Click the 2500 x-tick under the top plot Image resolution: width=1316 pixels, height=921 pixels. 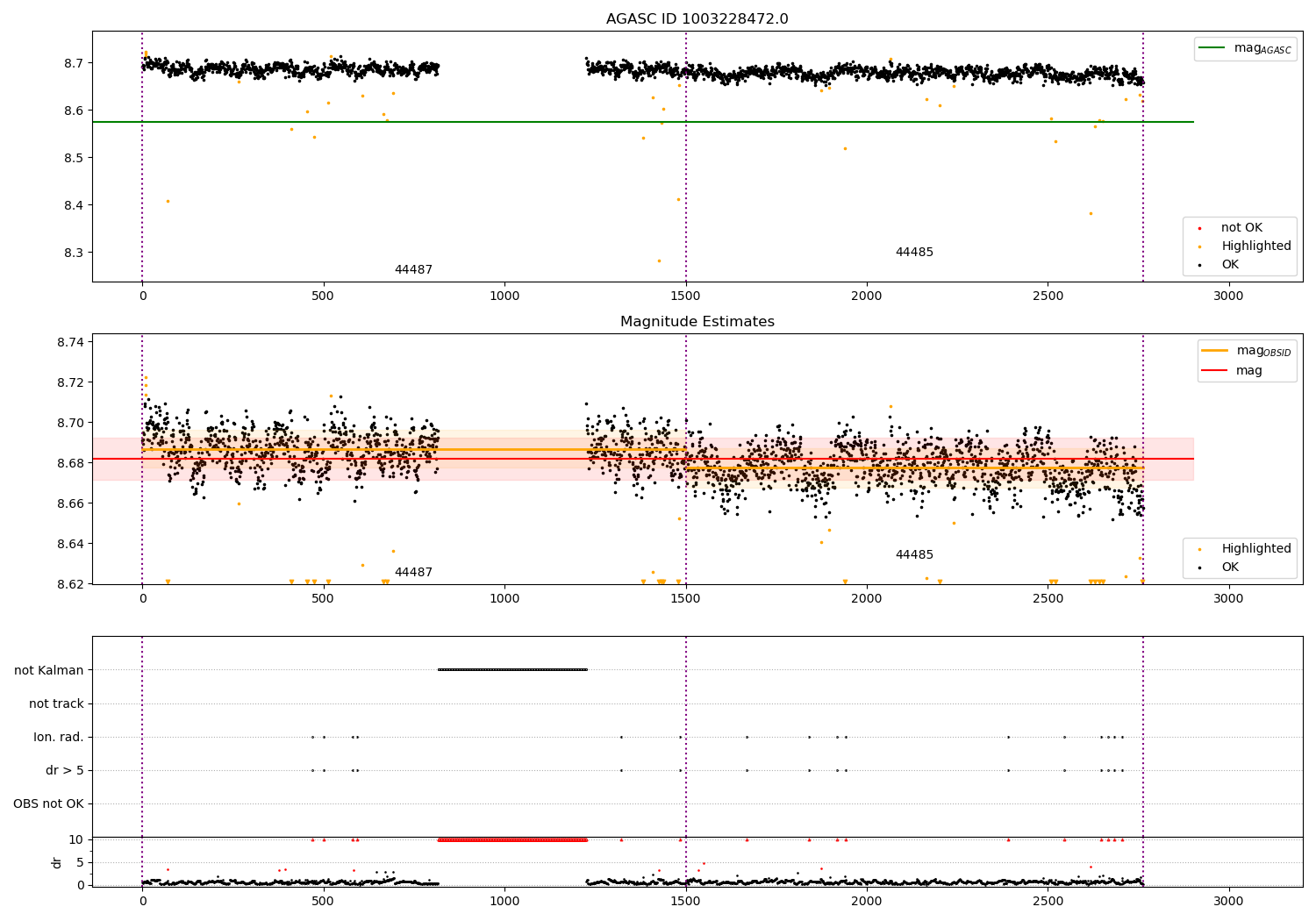tap(1048, 296)
